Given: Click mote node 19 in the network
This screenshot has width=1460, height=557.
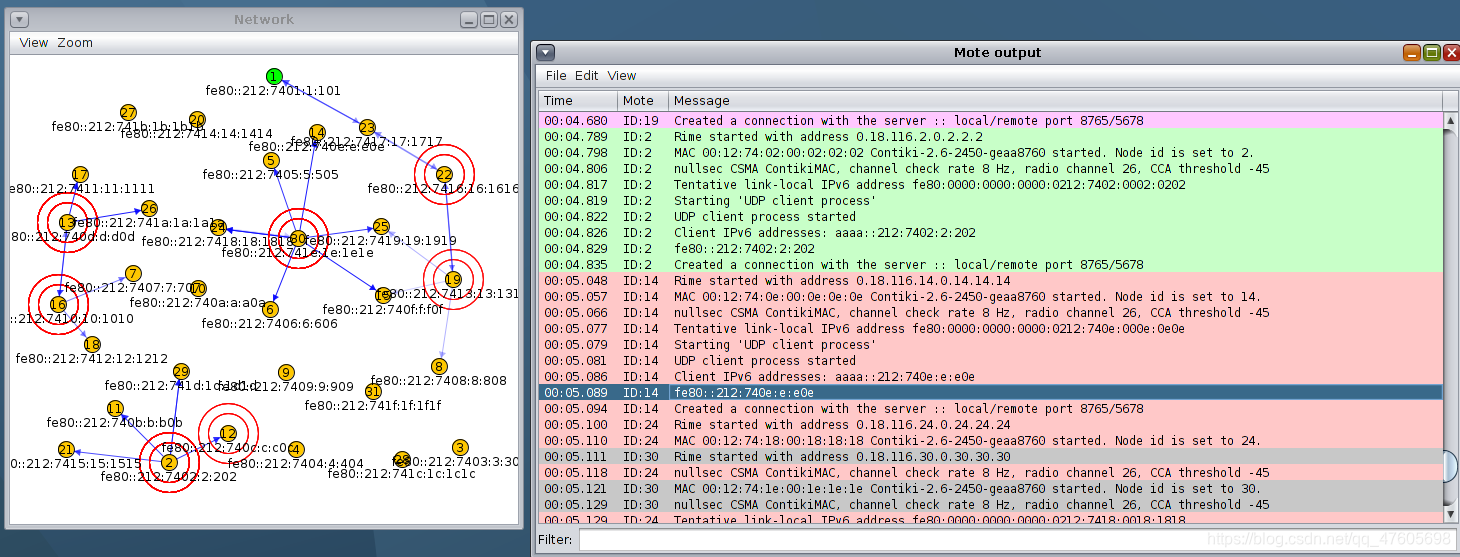Looking at the screenshot, I should coord(453,279).
